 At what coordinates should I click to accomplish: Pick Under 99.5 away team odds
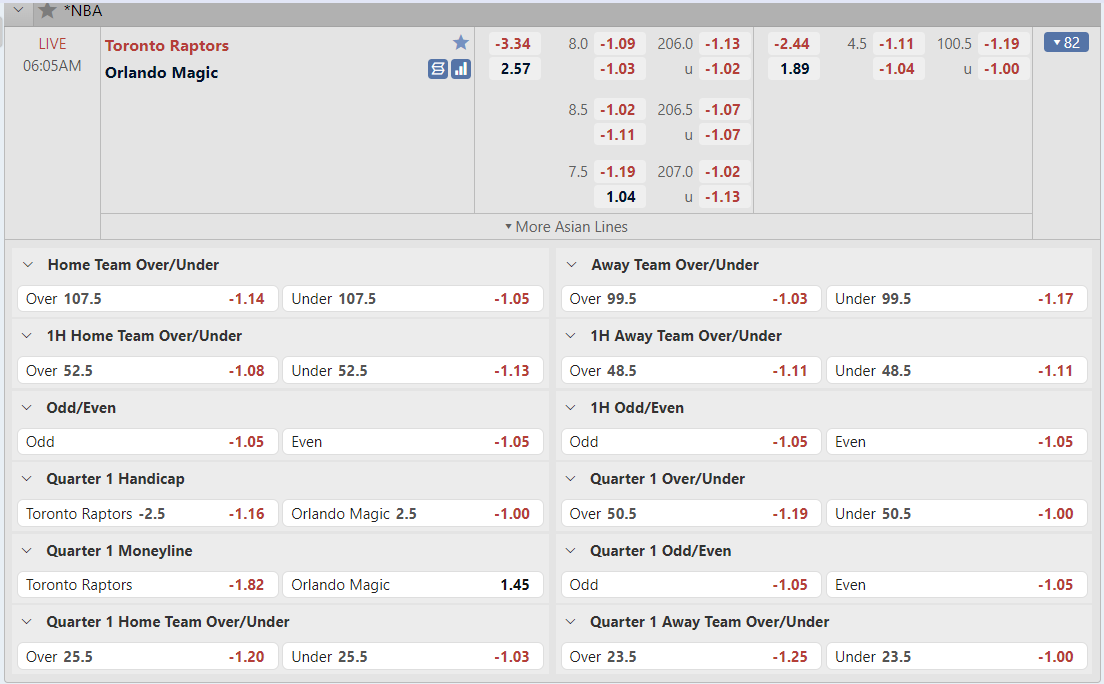pos(956,299)
